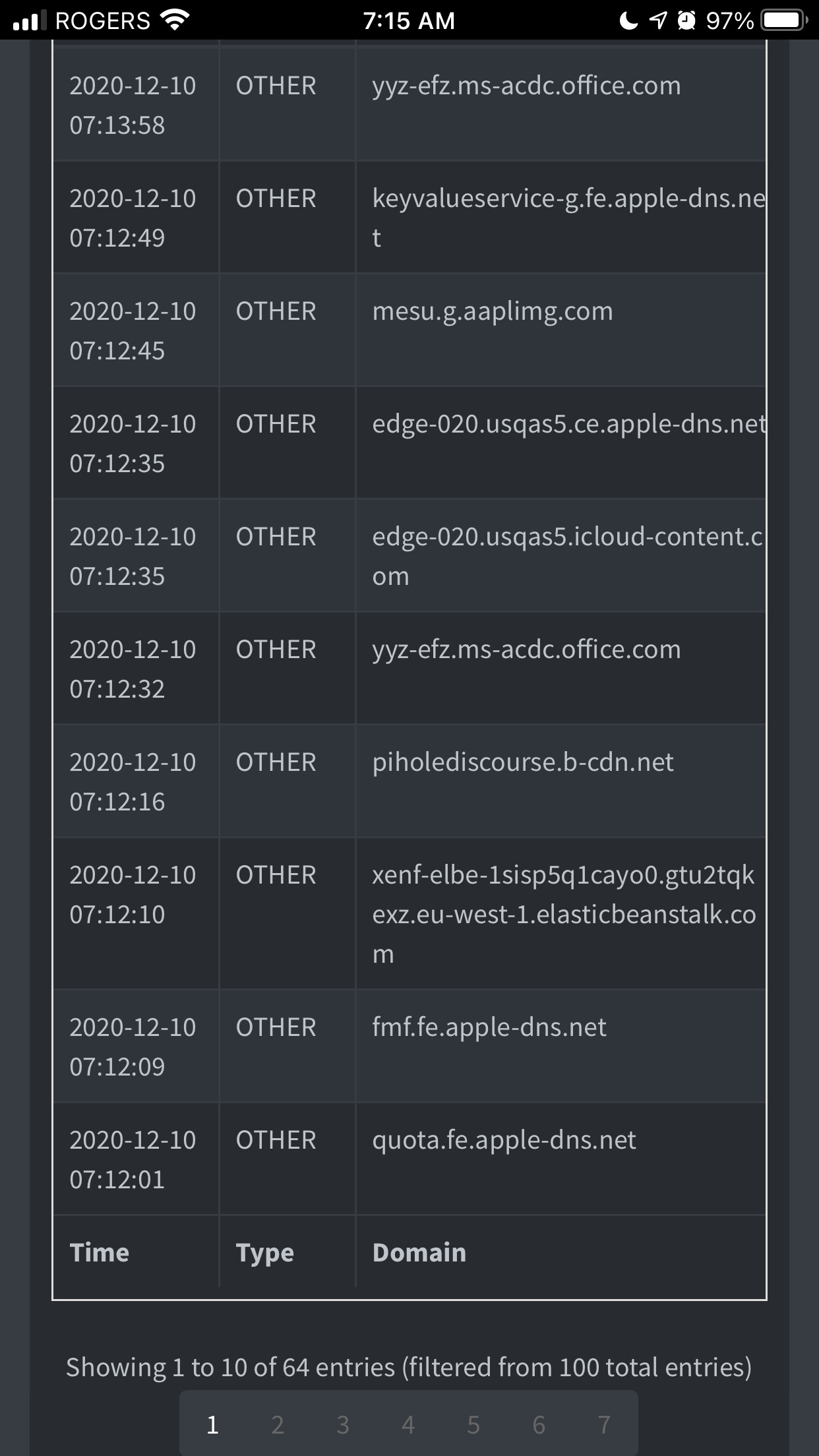The height and width of the screenshot is (1456, 819).
Task: Select domain piholediscourse.b-cdn.net
Action: (523, 762)
